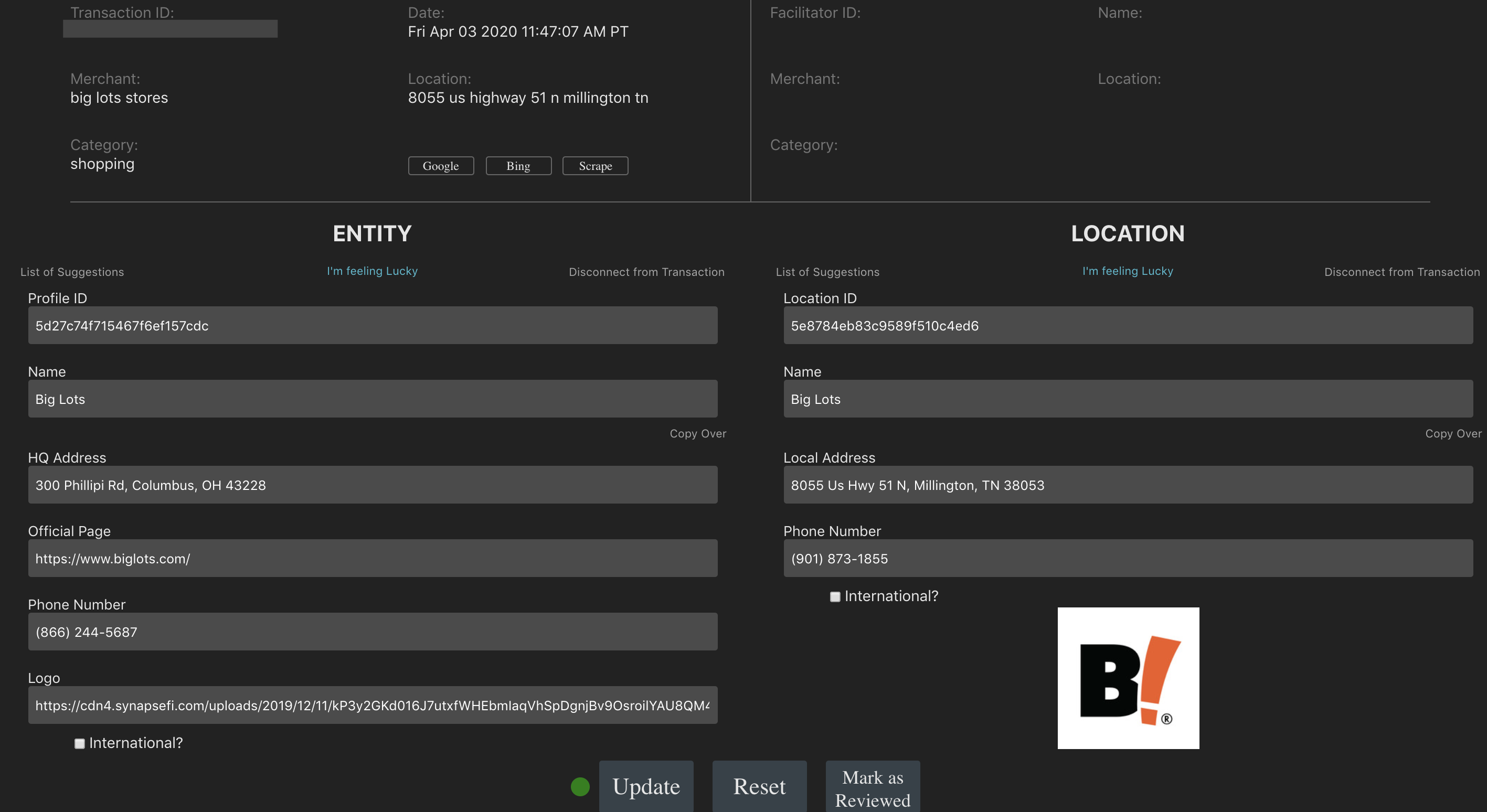Screen dimensions: 1487x812
Task: Focus the Official Page field
Action: coord(373,558)
